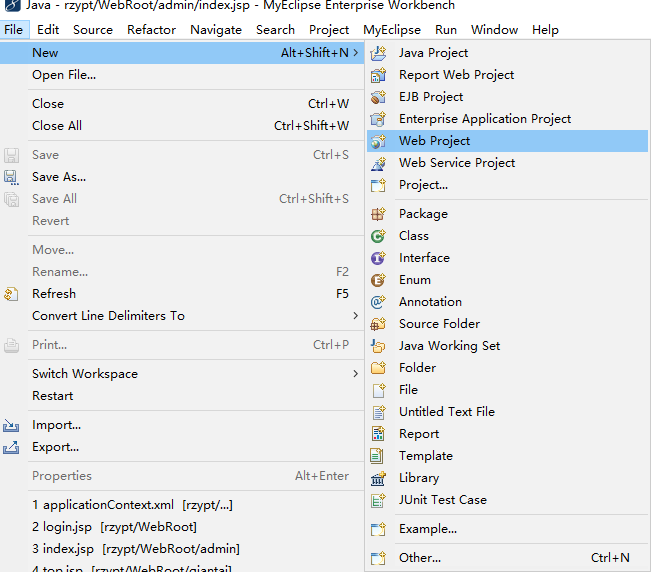Open the Search menu
Screen dimensions: 651x572
click(x=275, y=30)
